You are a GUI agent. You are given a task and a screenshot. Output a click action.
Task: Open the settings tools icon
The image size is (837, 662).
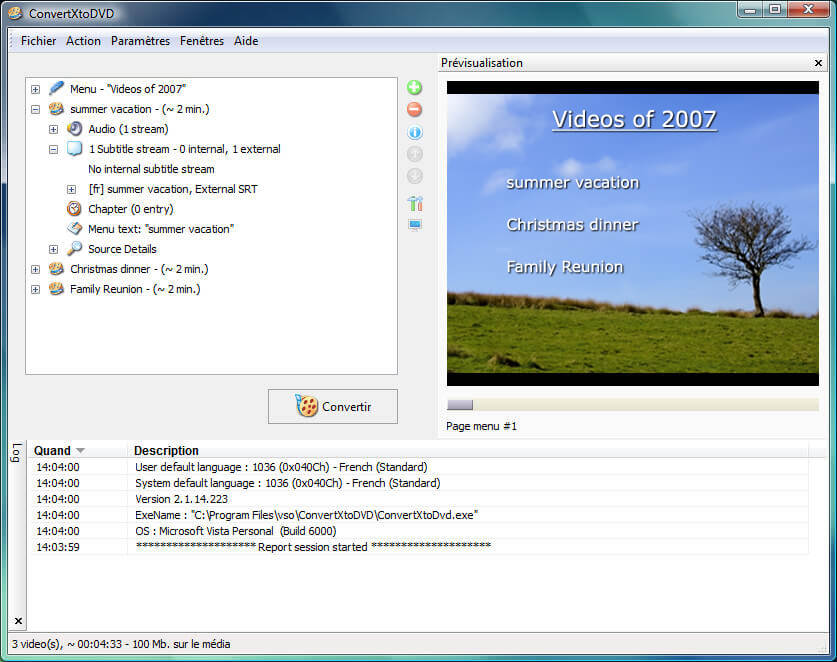click(414, 203)
